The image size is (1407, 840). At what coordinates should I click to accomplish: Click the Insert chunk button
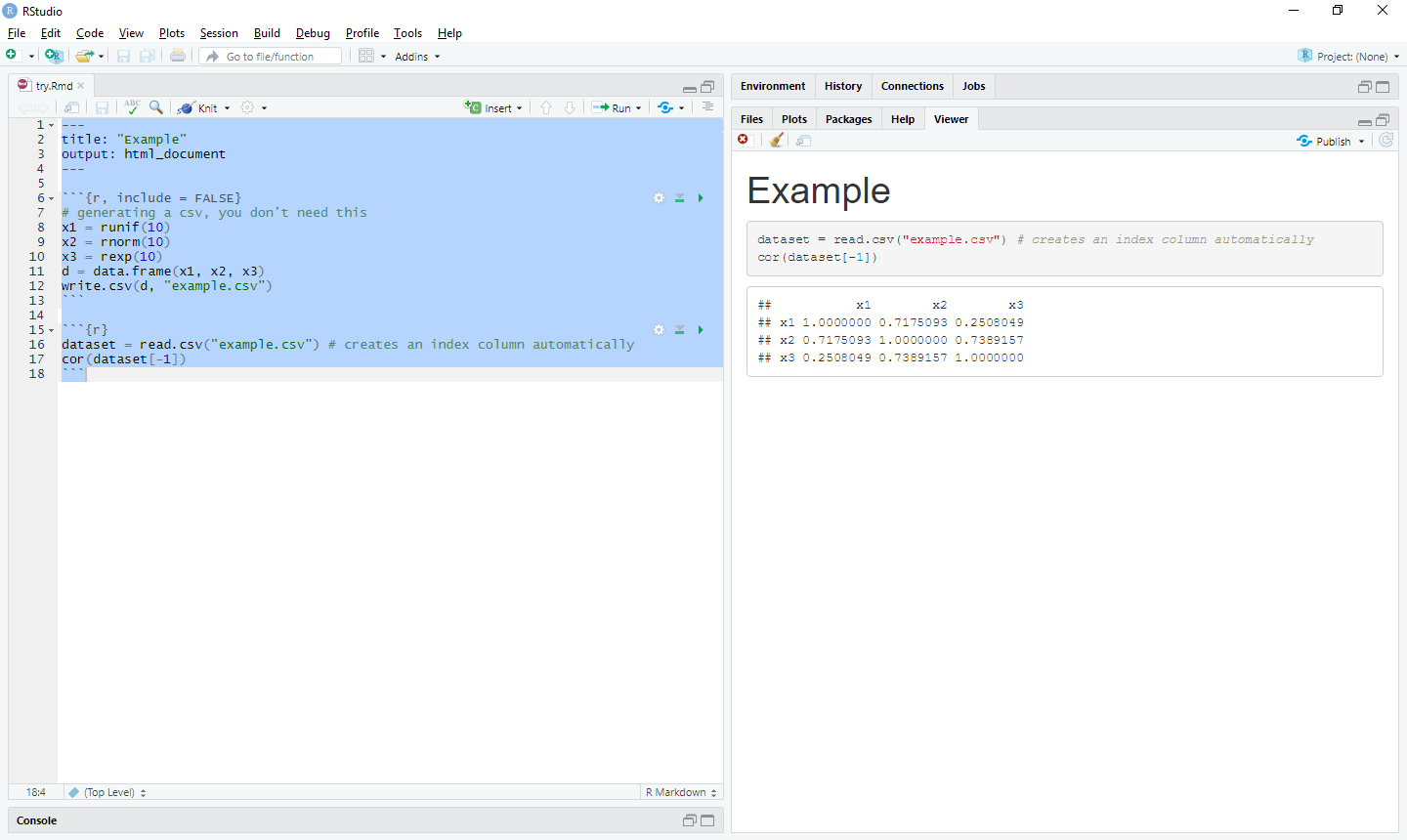[x=489, y=108]
